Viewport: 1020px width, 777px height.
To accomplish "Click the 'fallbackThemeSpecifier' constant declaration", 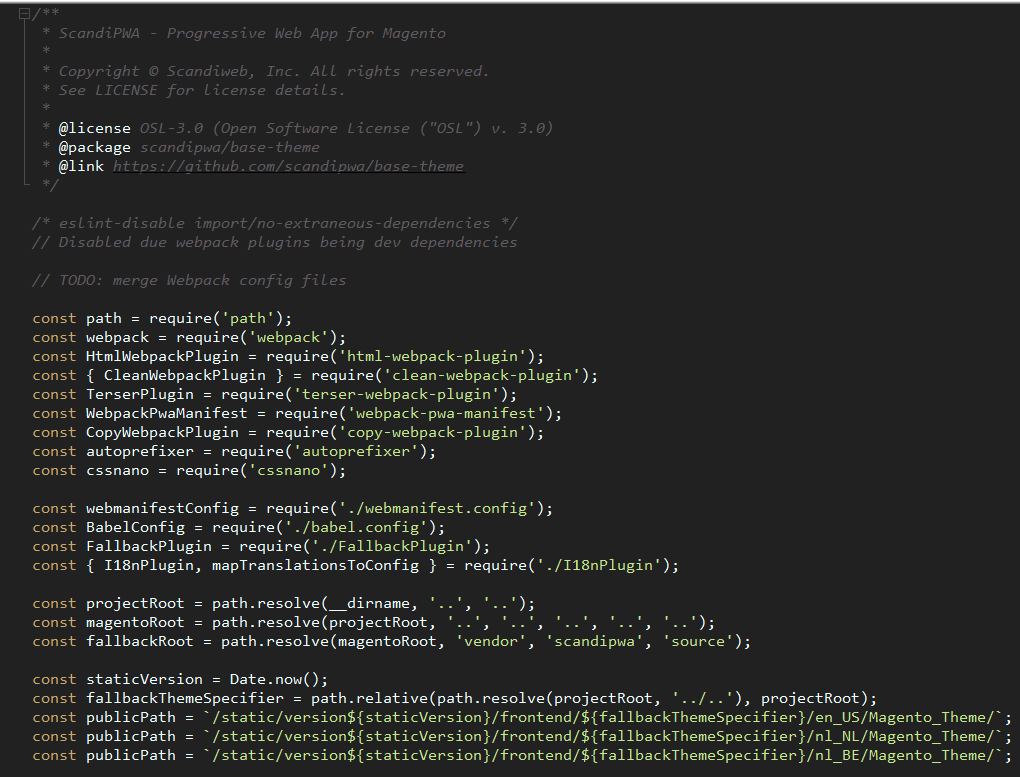I will click(454, 698).
